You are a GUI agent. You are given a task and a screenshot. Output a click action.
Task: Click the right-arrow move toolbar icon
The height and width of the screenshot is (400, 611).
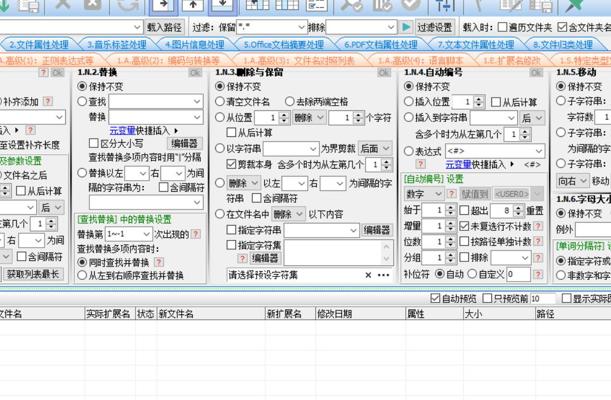163,5
